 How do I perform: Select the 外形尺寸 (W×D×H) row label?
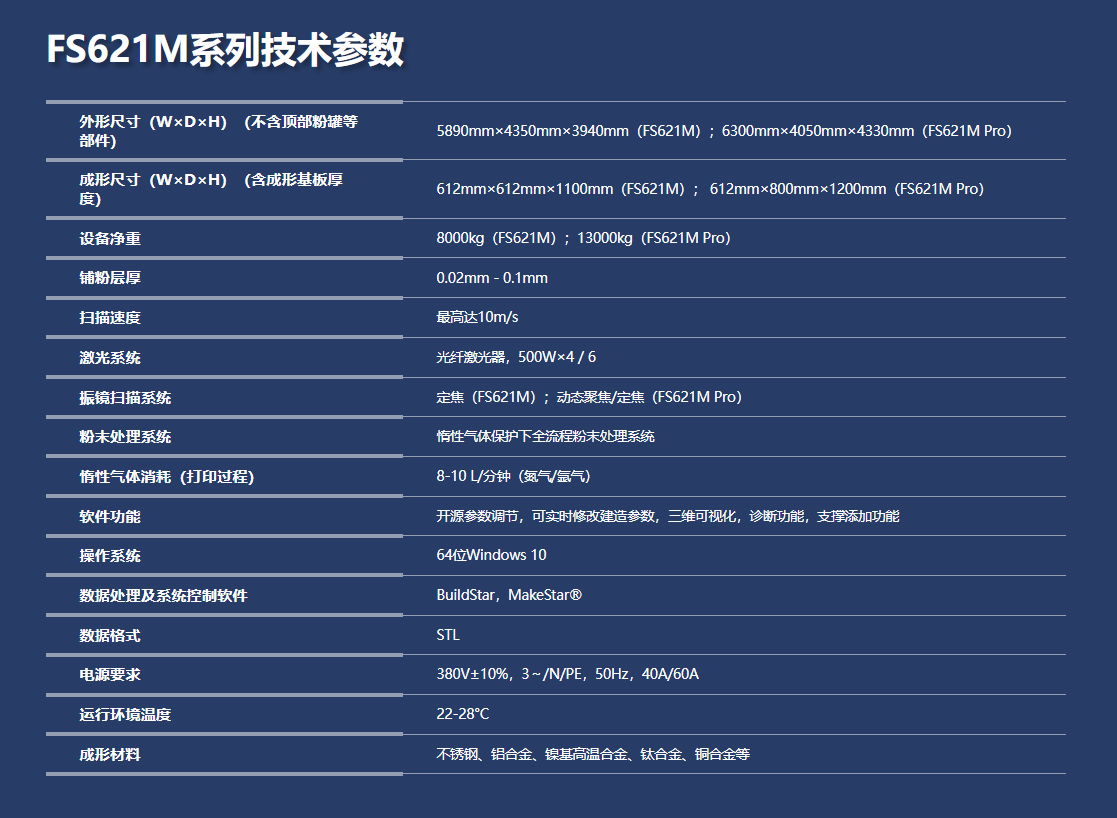pos(218,131)
